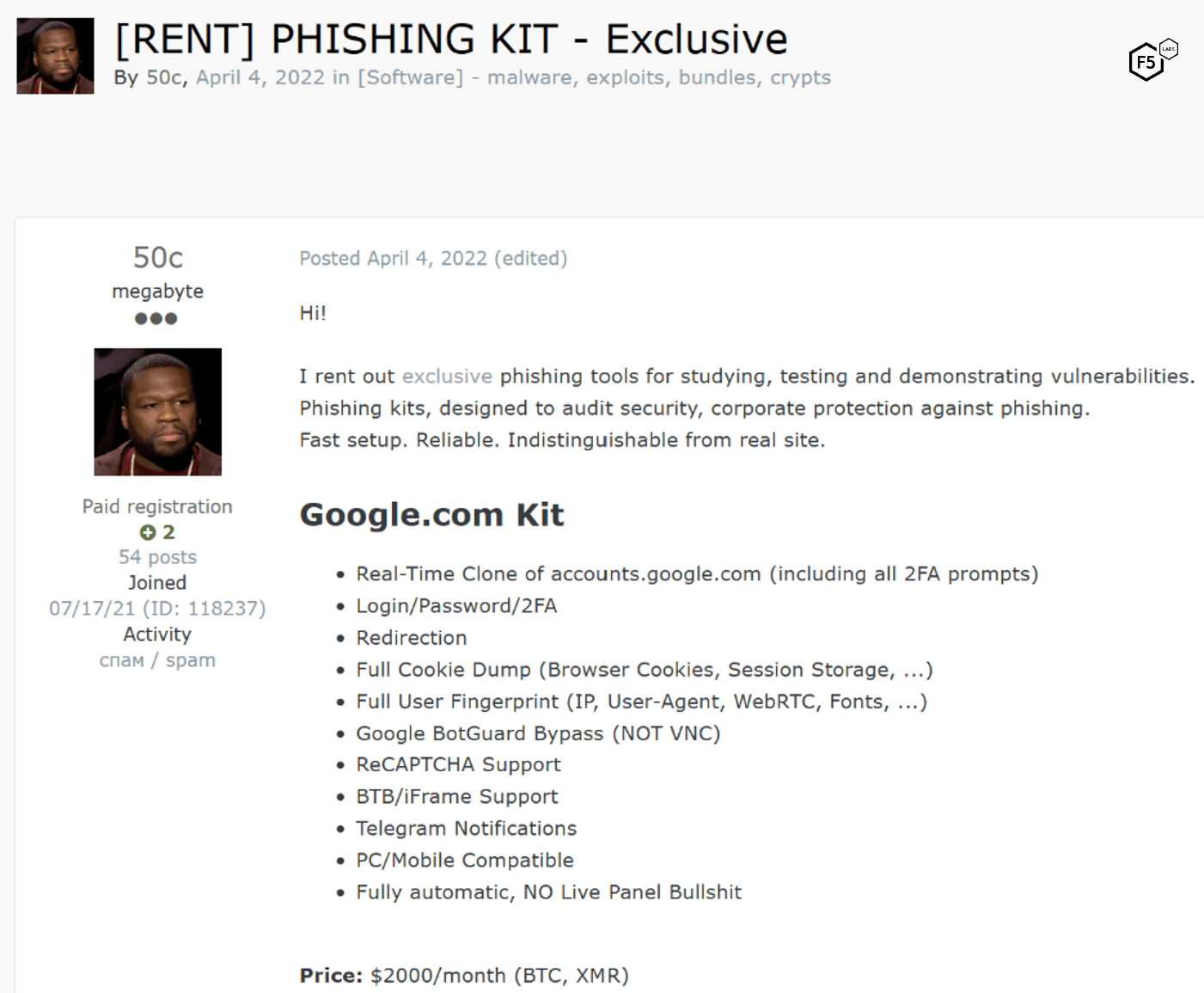This screenshot has height=993, width=1204.
Task: Click the thread title RENT PHISHING KIT
Action: click(x=451, y=40)
